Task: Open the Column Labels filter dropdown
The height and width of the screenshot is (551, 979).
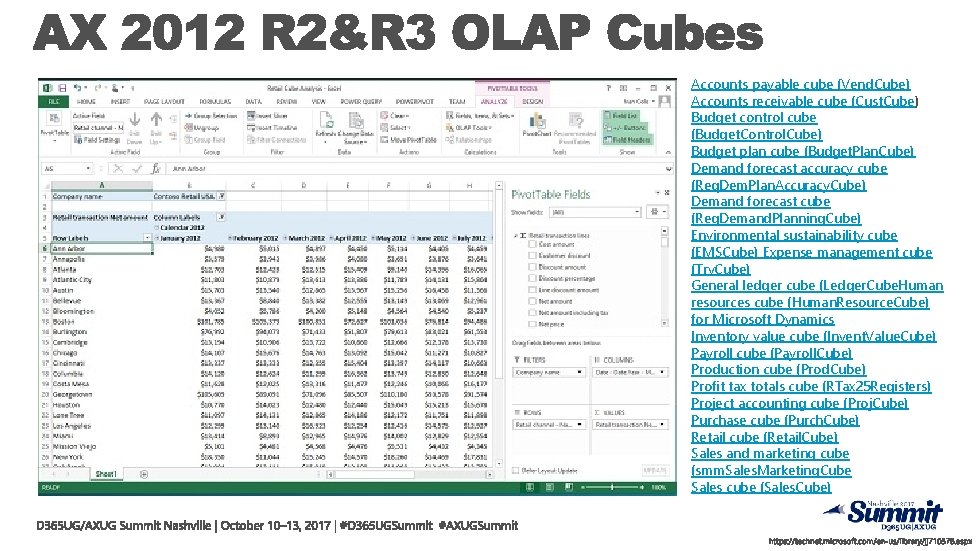Action: 221,217
